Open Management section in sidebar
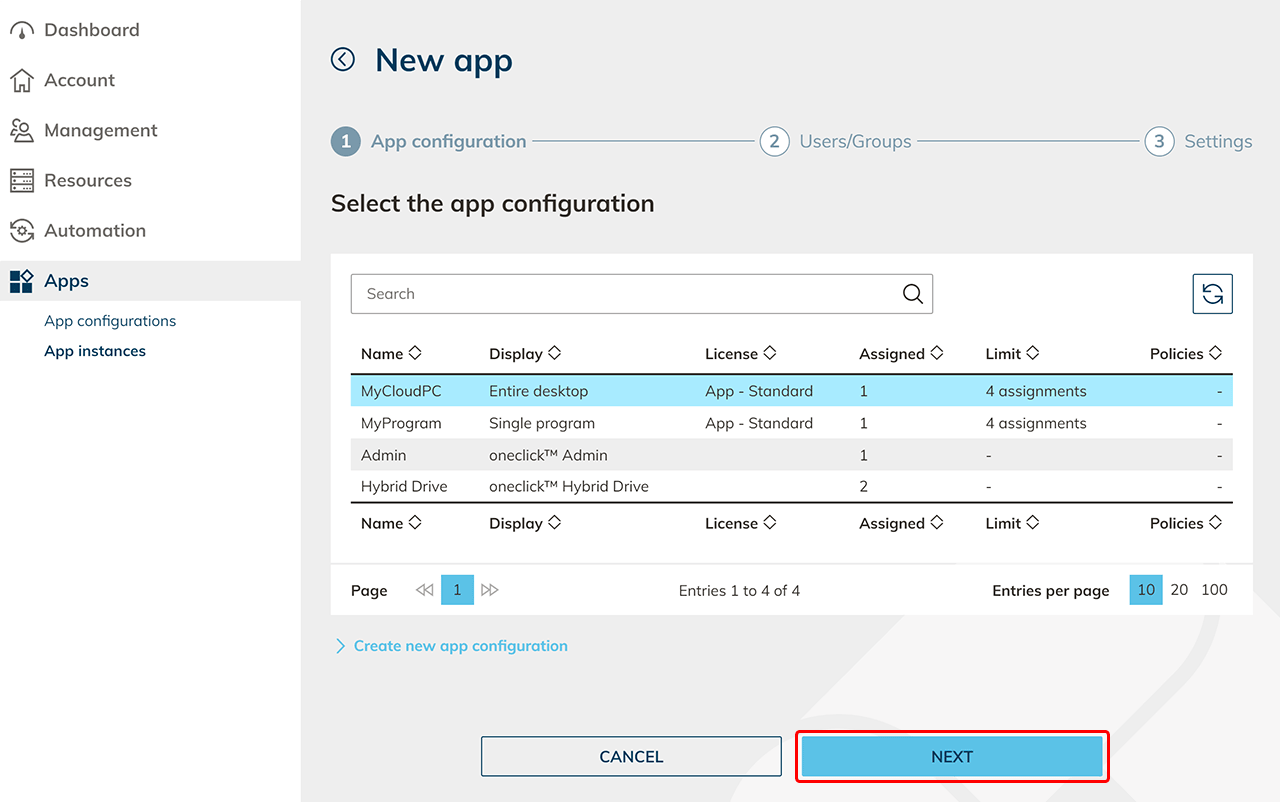 (x=100, y=130)
